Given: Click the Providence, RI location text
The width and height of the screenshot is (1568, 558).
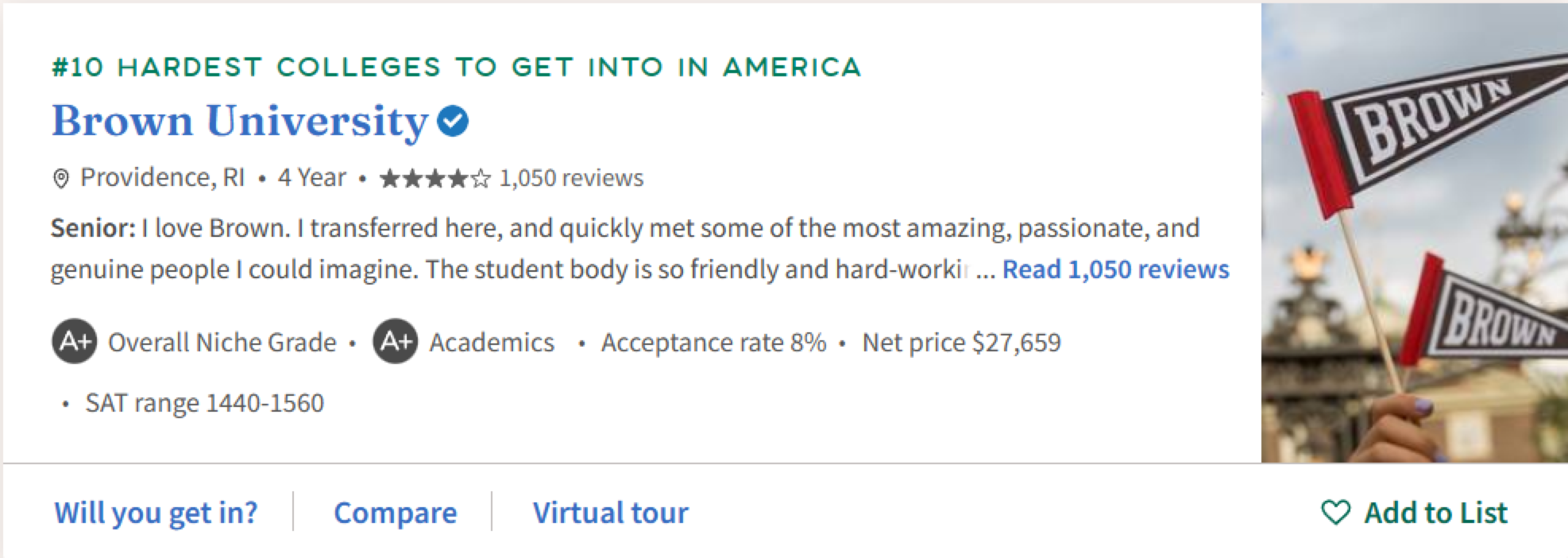Looking at the screenshot, I should 163,177.
